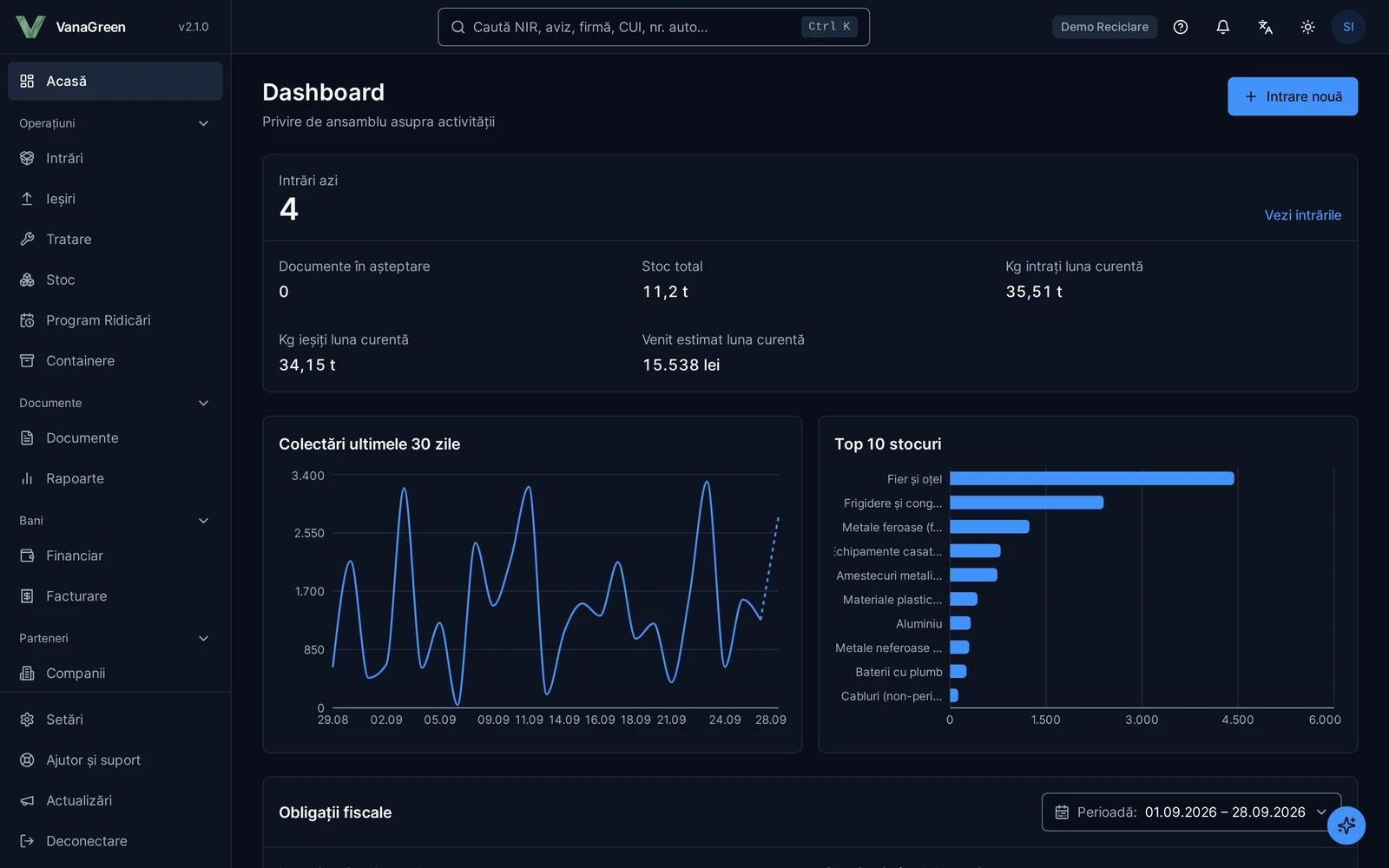
Task: Collapse the Documente sidebar group chevron
Action: (x=203, y=403)
